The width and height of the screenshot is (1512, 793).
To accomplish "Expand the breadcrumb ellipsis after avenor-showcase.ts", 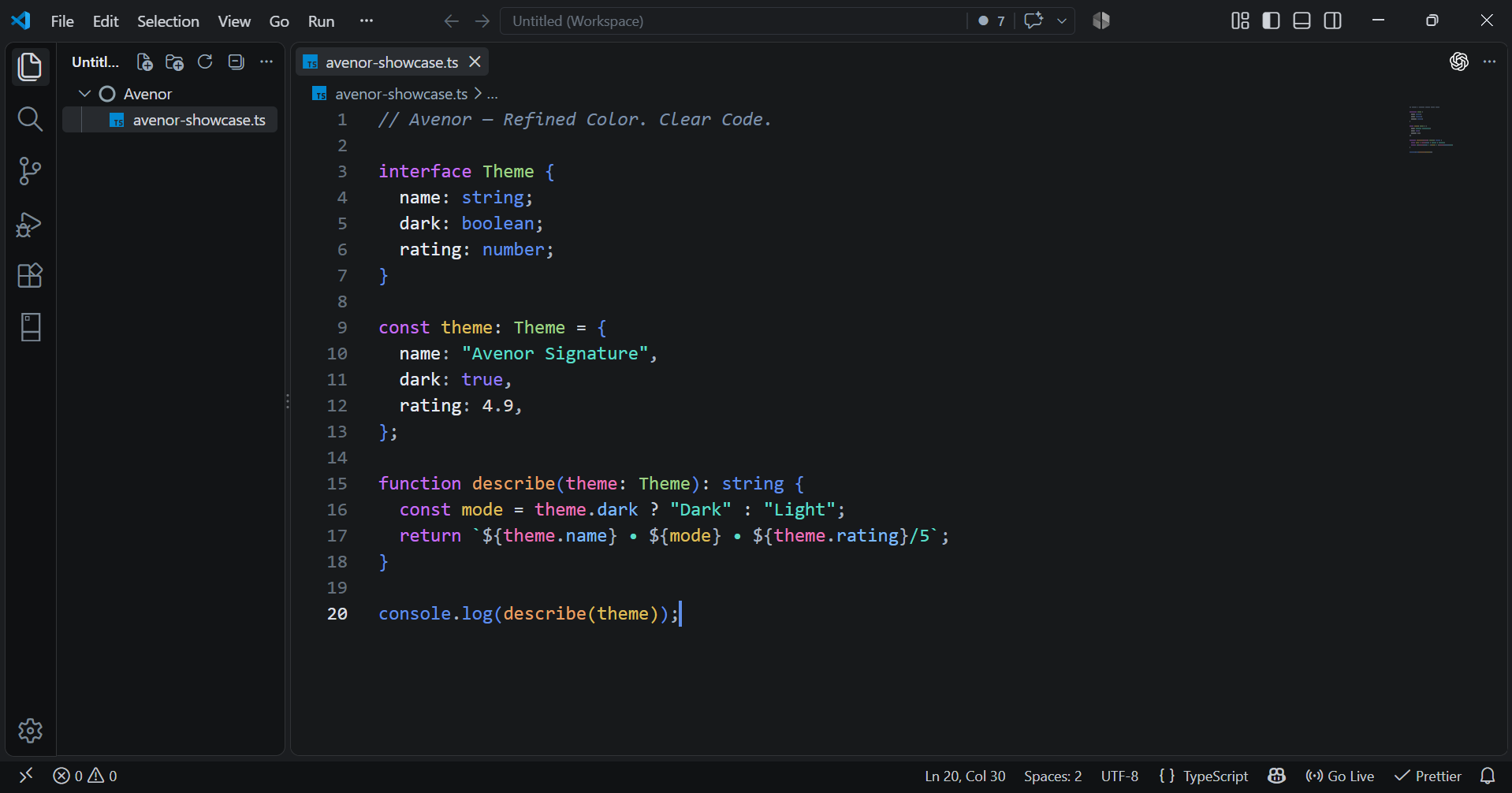I will pos(493,95).
